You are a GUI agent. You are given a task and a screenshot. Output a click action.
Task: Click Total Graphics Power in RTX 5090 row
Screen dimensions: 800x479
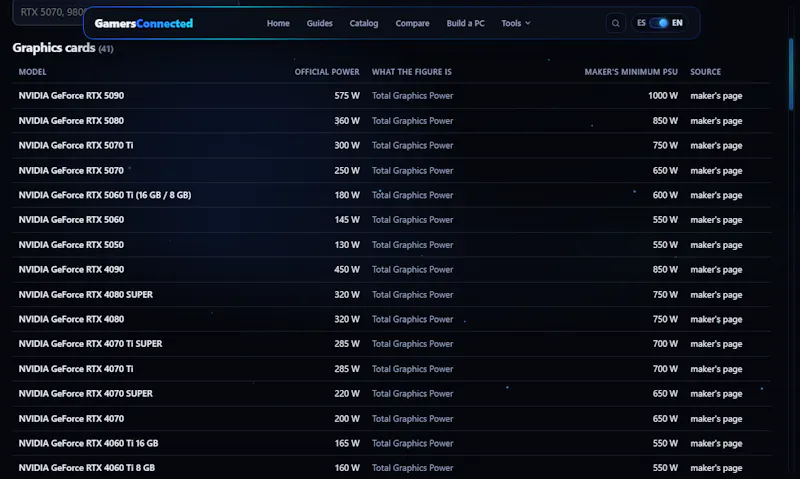pos(412,96)
